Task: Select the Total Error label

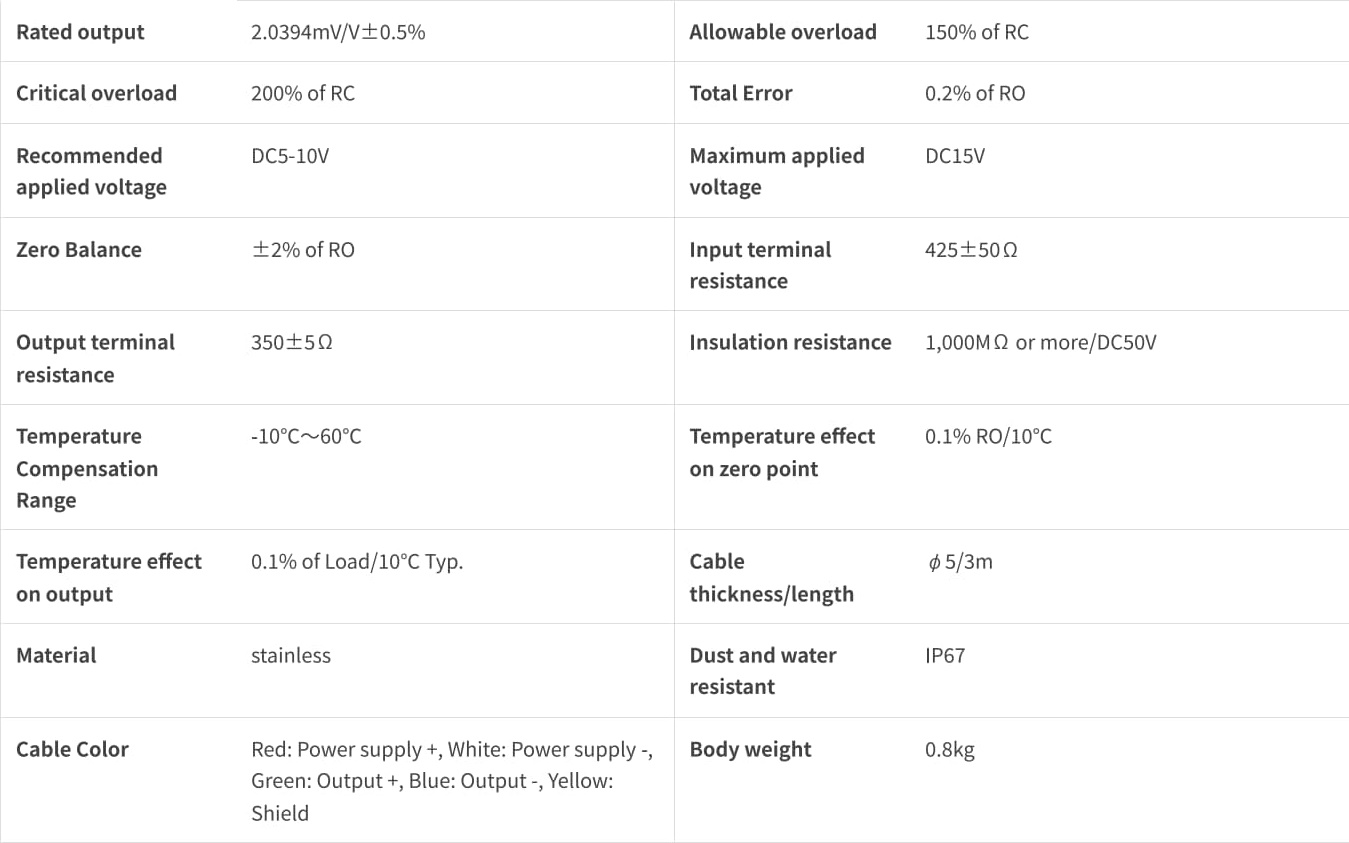Action: 741,93
